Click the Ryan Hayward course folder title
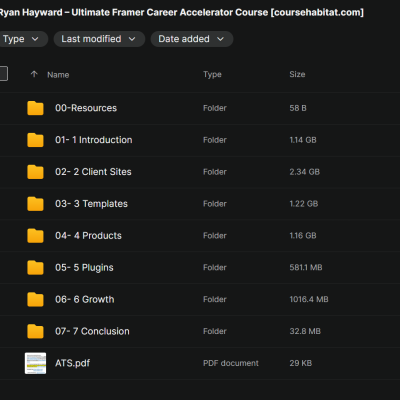Image resolution: width=400 pixels, height=400 pixels. (x=182, y=13)
